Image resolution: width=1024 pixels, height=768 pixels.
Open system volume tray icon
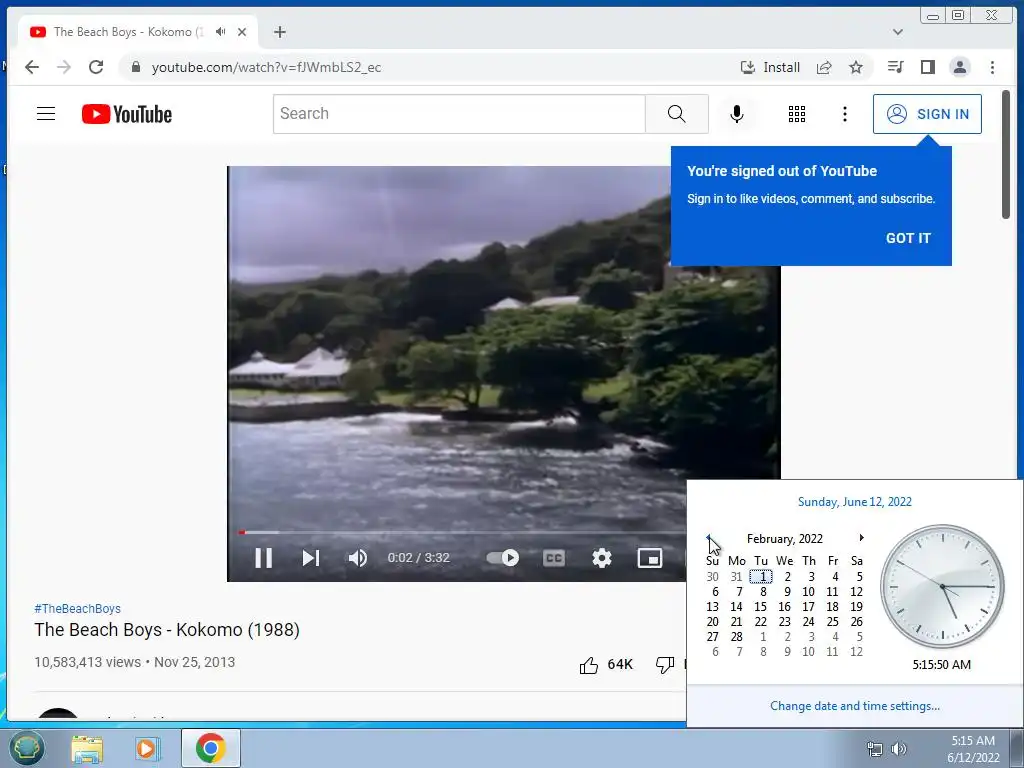(x=899, y=749)
